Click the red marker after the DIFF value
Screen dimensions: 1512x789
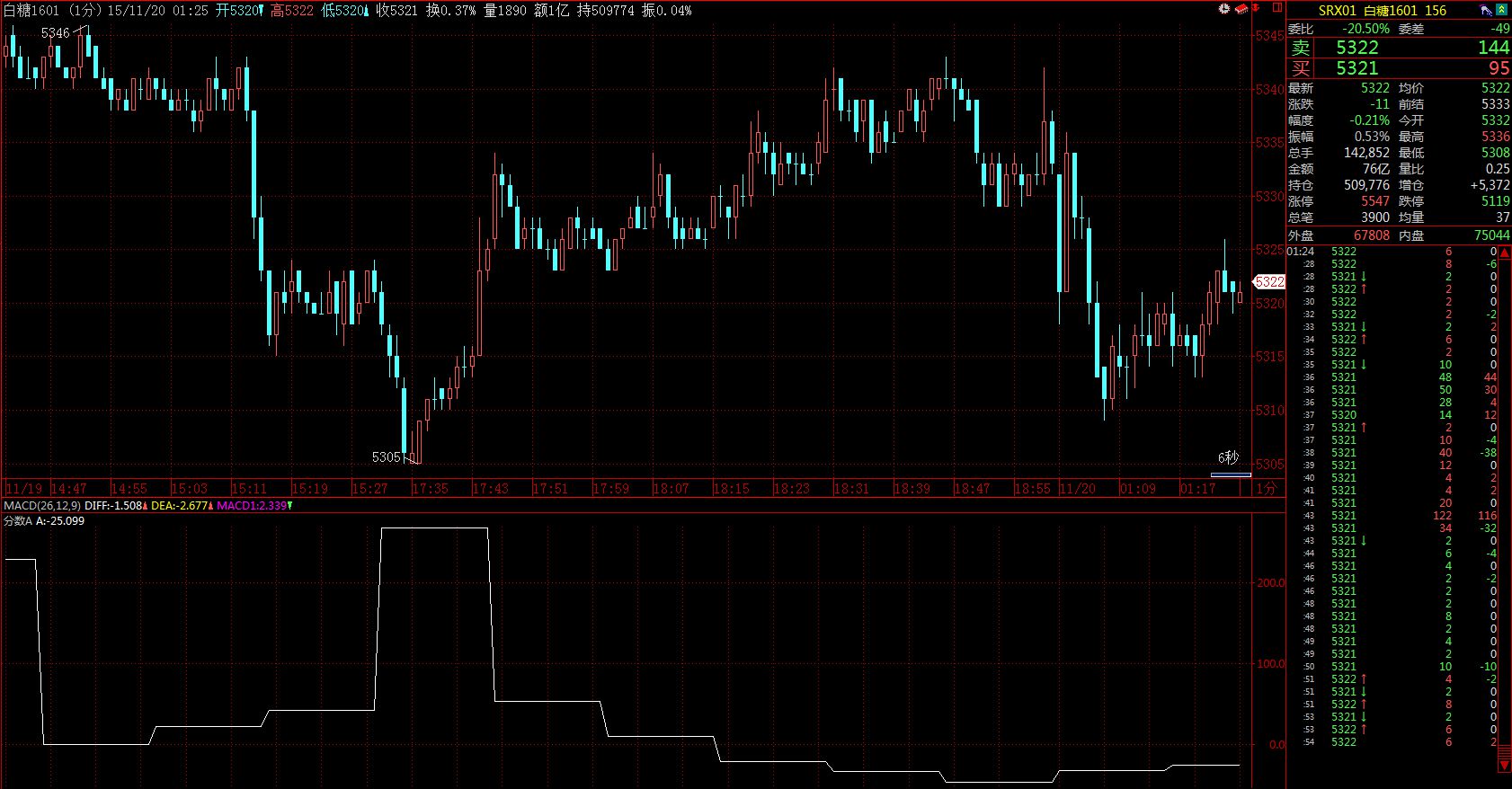pyautogui.click(x=146, y=506)
